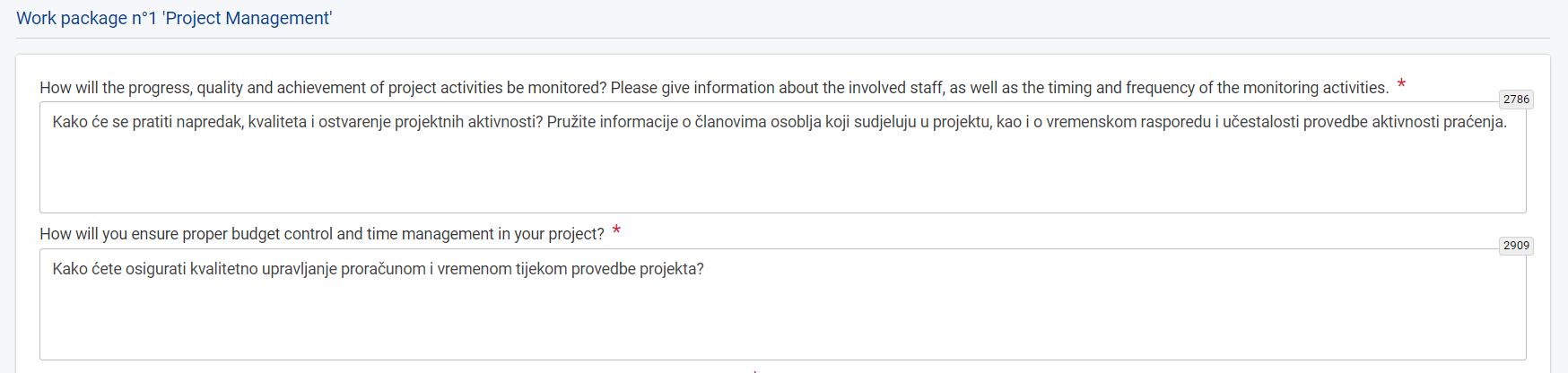Place cursor after 'praćenja.' in first answer
Viewport: 1568px width, 373px height.
tap(1509, 122)
